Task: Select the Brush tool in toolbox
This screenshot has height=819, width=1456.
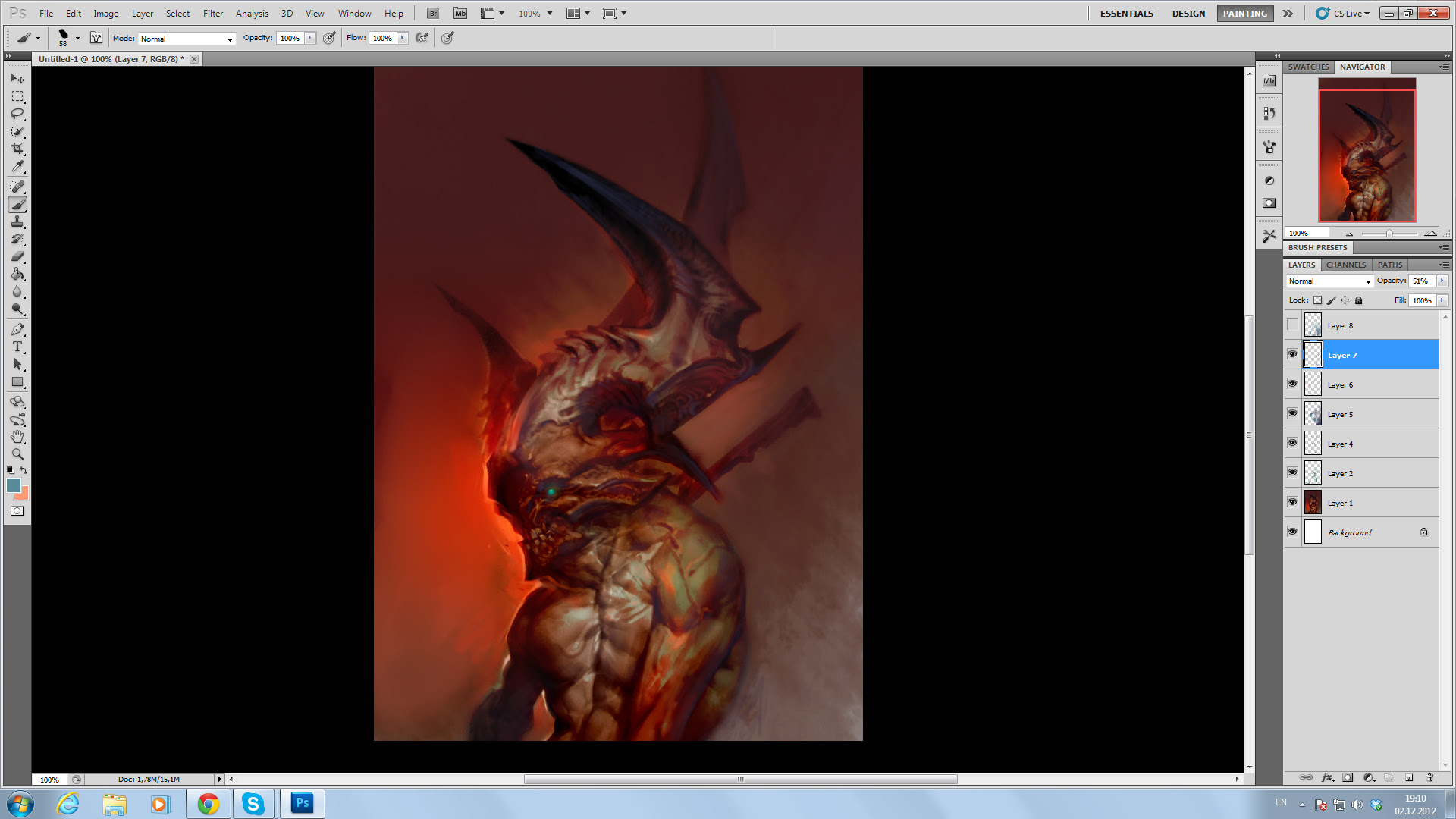Action: click(17, 204)
